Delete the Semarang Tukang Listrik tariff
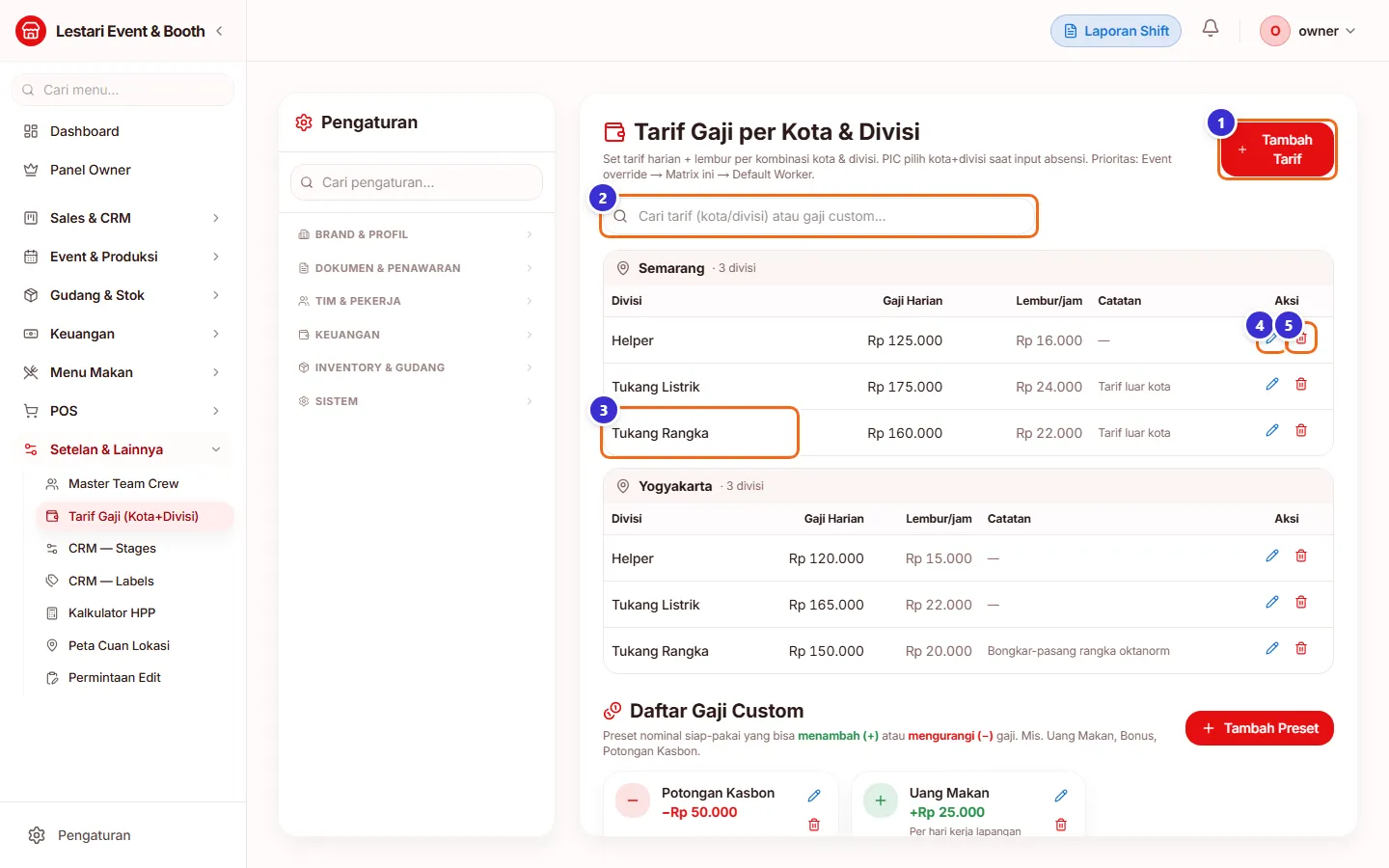 point(1301,384)
